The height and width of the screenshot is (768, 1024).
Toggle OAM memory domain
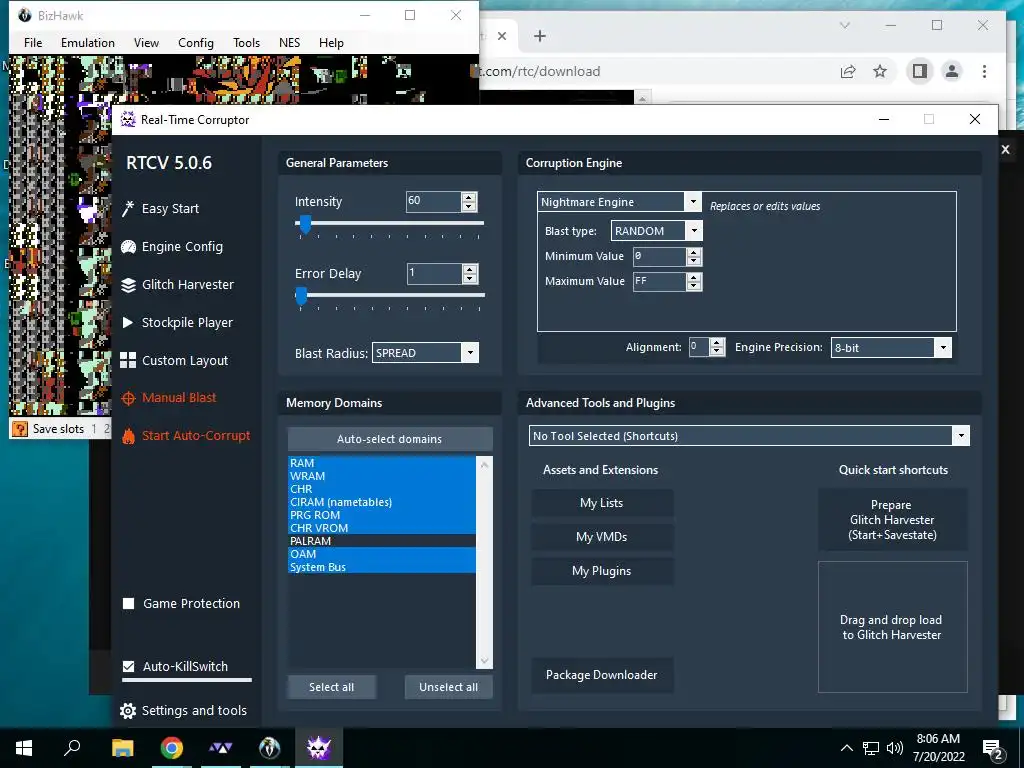click(382, 554)
